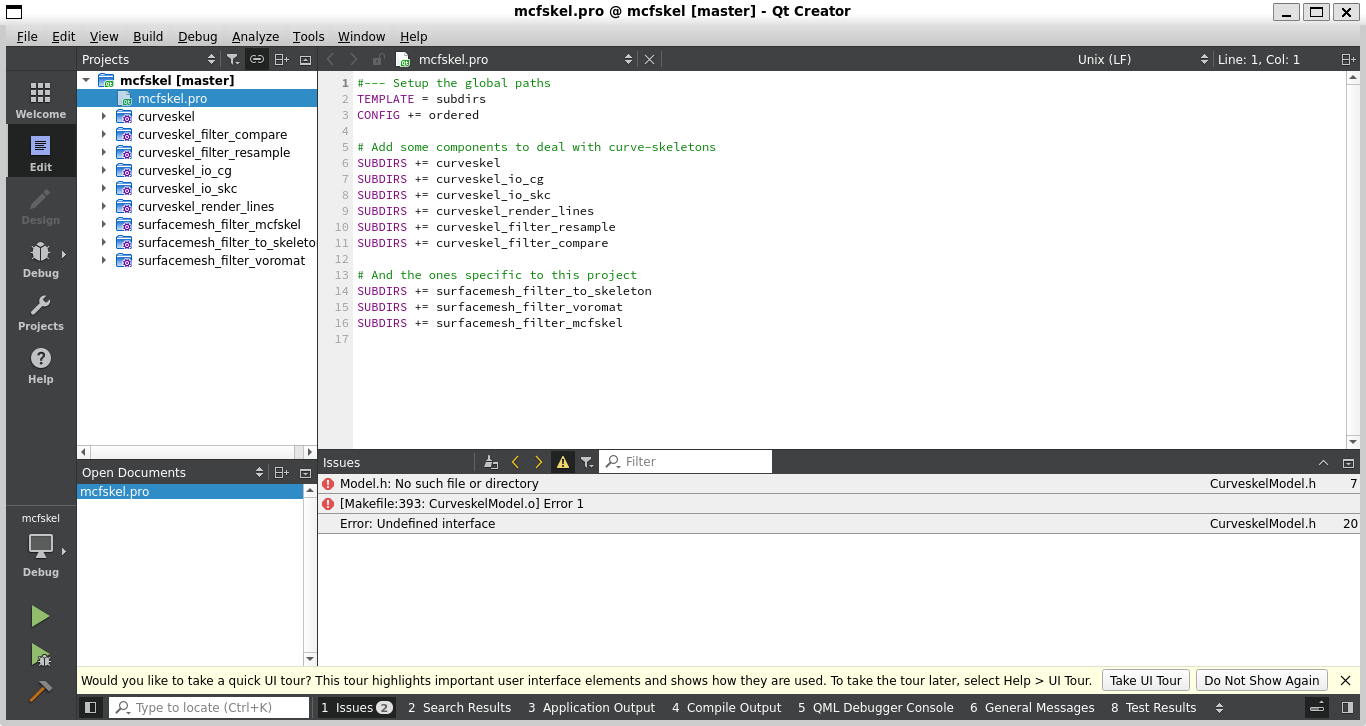
Task: Click the Type to locate field
Action: click(x=209, y=707)
